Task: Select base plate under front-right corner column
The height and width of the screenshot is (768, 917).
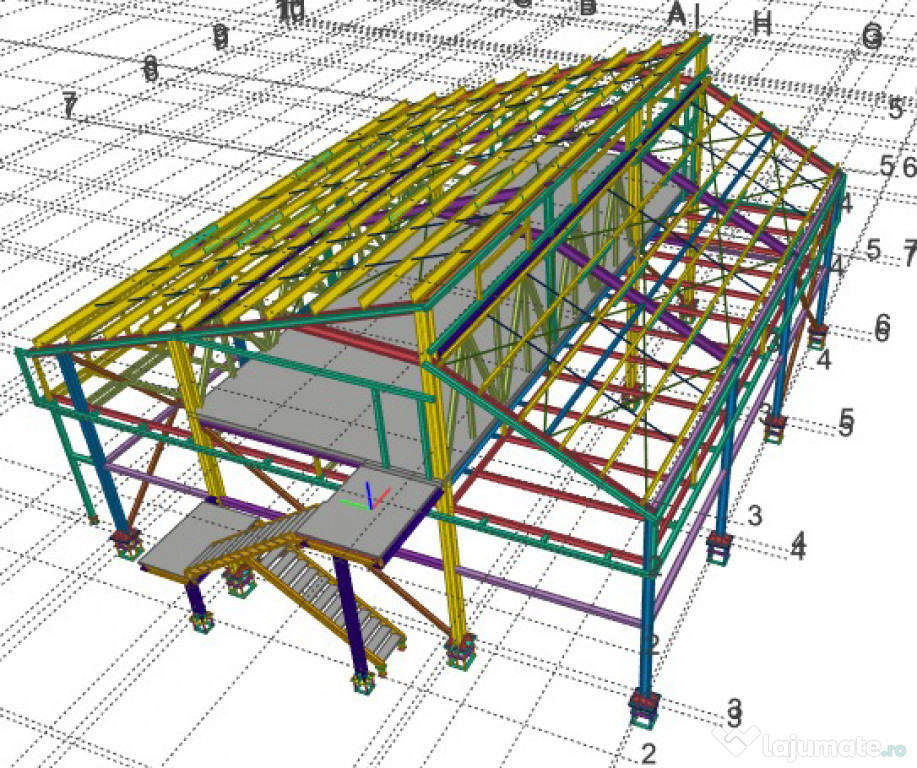Action: (645, 709)
